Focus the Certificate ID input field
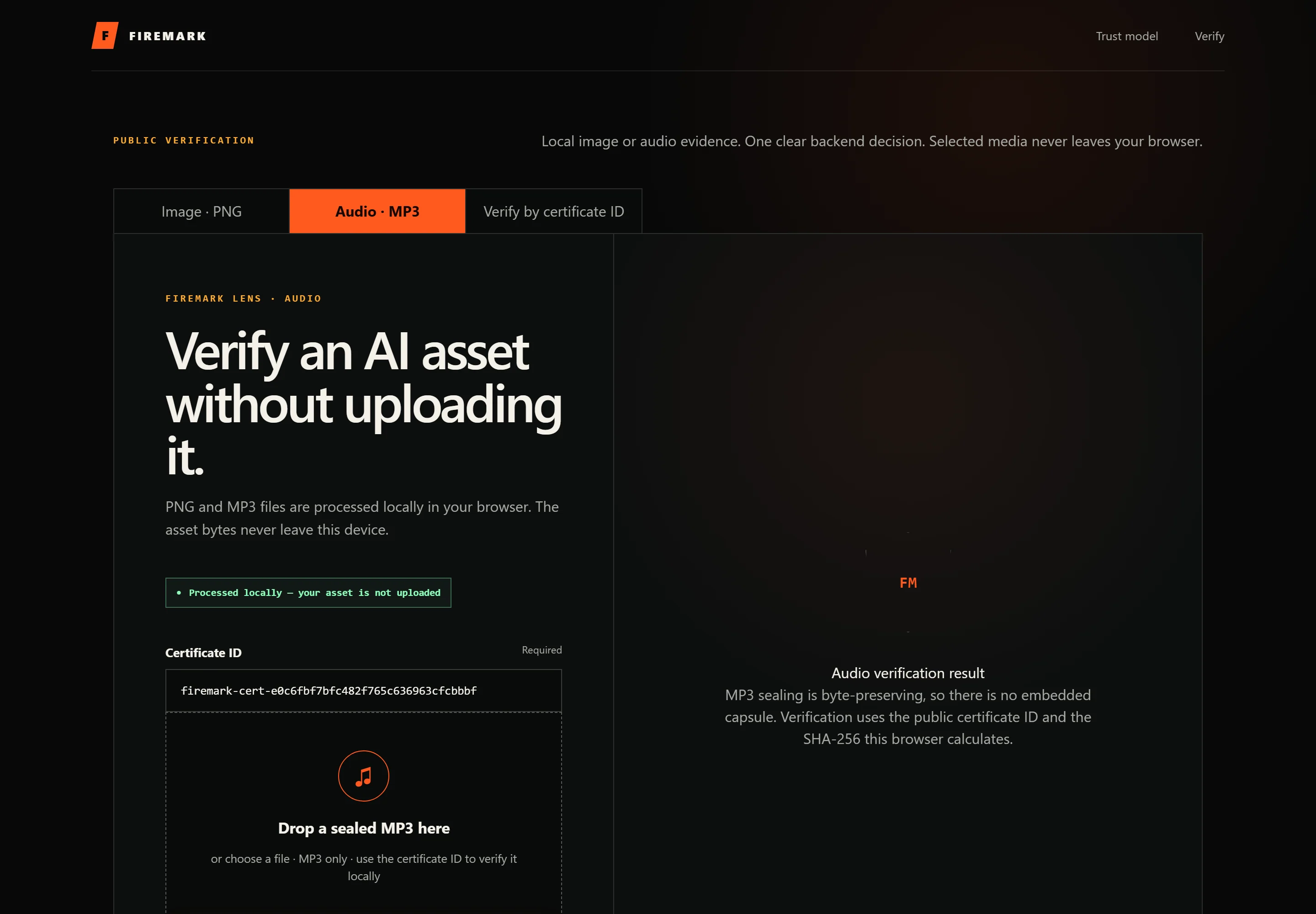 (364, 691)
